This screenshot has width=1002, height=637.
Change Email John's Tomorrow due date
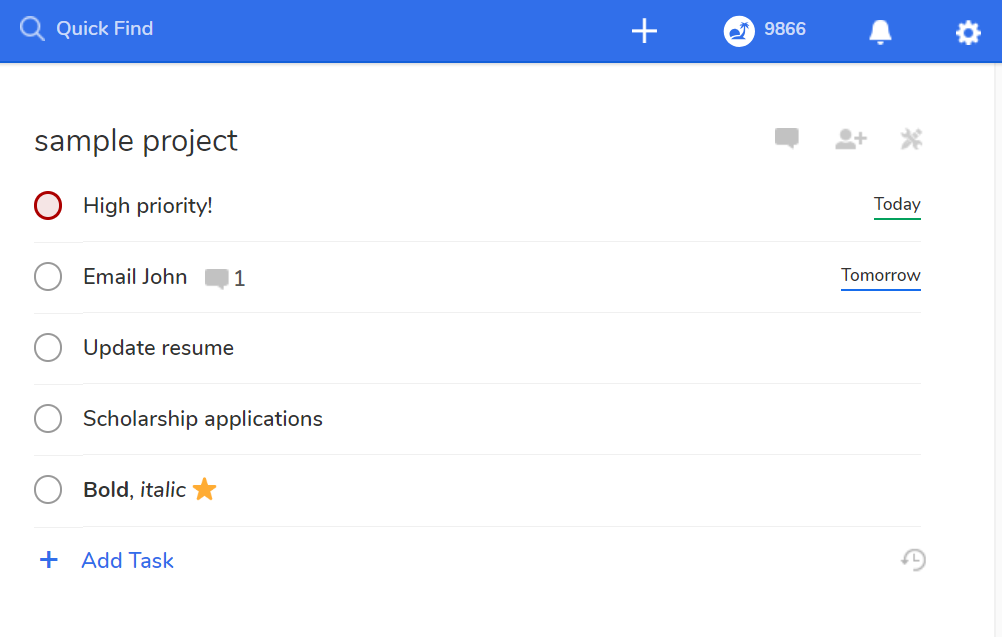pos(880,275)
